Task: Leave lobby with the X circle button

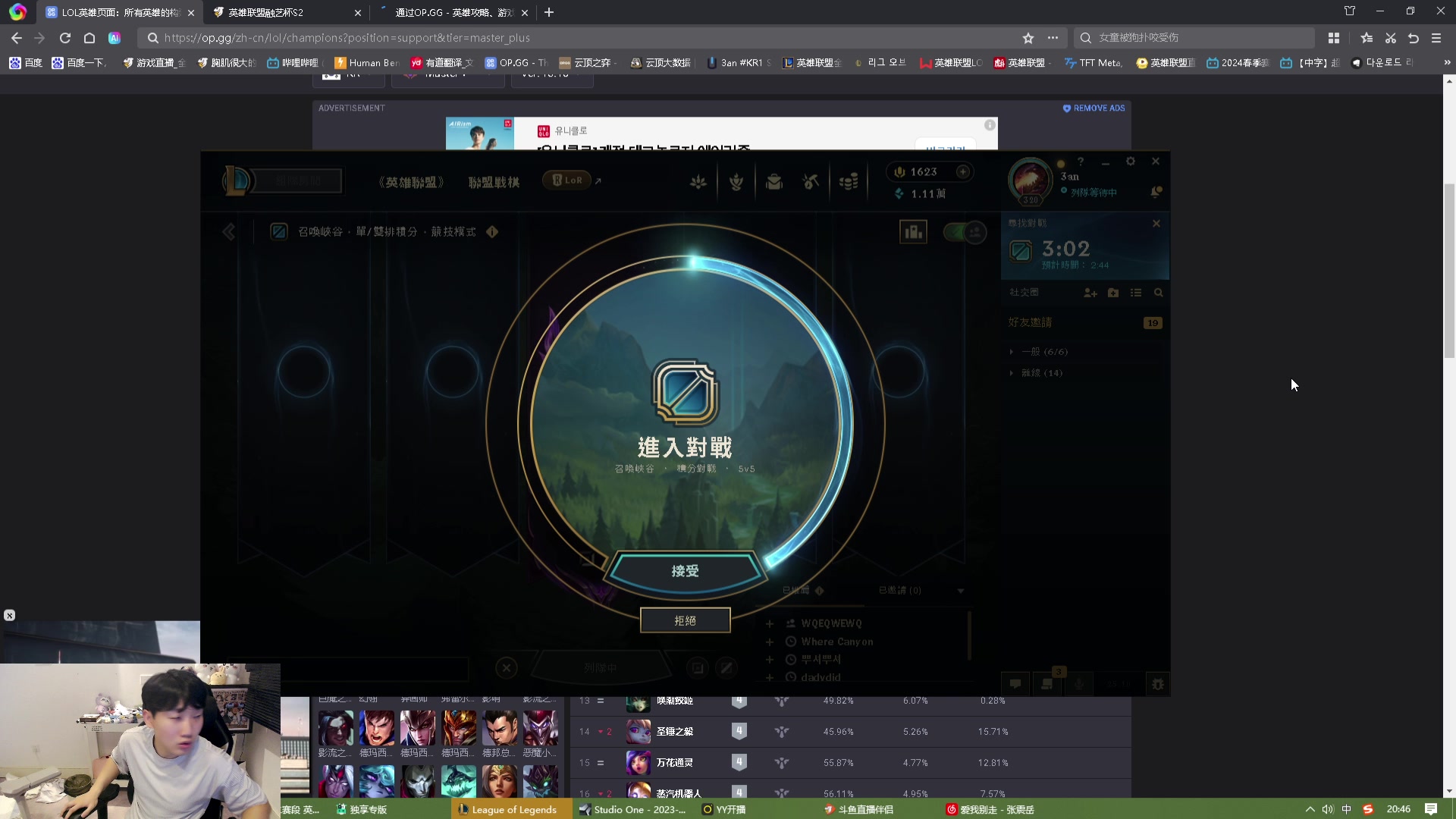Action: (x=507, y=668)
